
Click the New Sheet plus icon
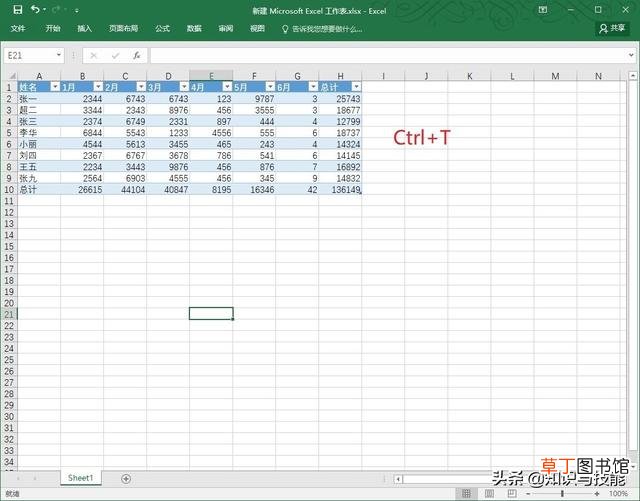pyautogui.click(x=126, y=479)
